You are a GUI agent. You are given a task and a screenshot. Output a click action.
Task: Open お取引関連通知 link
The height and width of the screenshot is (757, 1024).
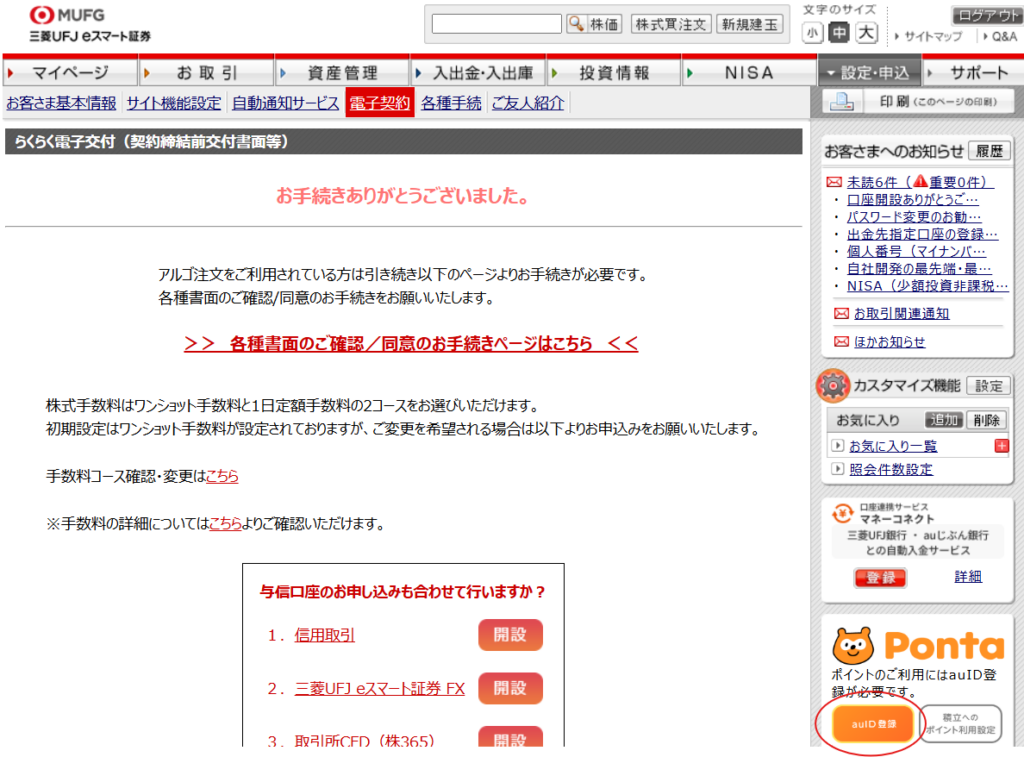901,314
